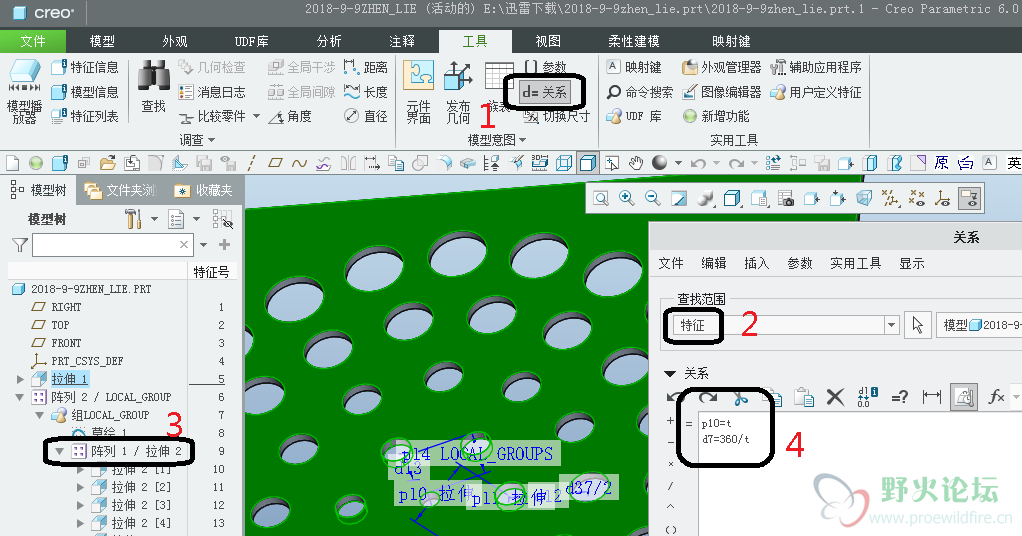Switch to the 分析 ribbon tab
The image size is (1022, 536).
328,41
